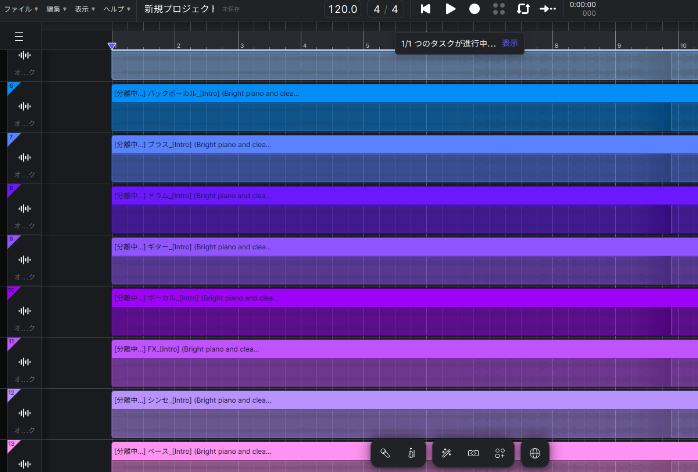This screenshot has height=472, width=698.
Task: Click the 表示 link in task notification
Action: [510, 44]
